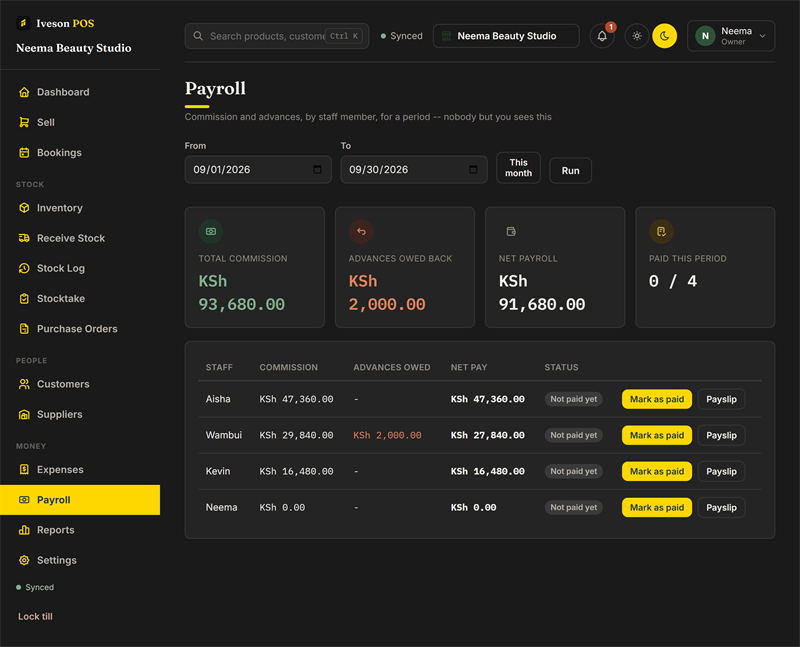Click the From date field 09/01/2026
800x647 pixels.
(x=258, y=169)
